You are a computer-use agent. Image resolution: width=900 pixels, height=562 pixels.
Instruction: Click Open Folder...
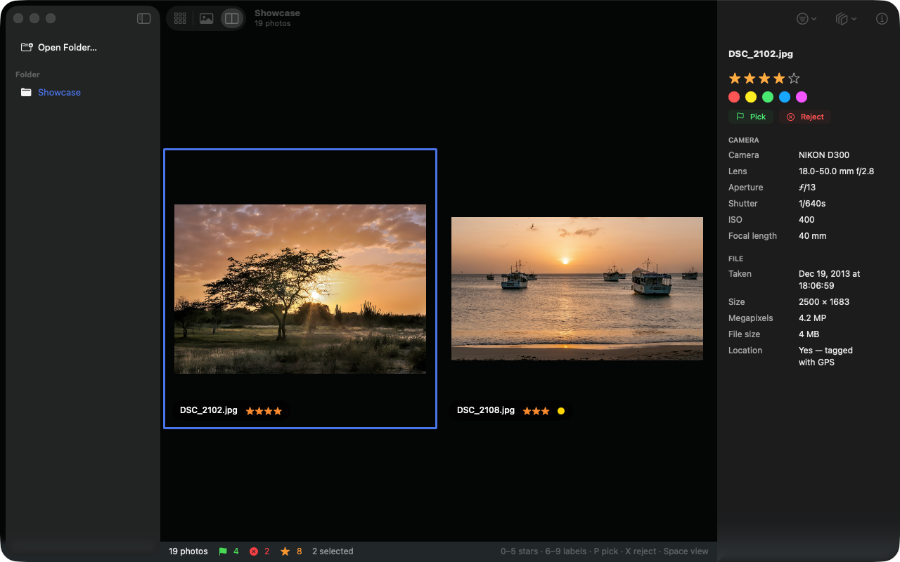pyautogui.click(x=59, y=48)
